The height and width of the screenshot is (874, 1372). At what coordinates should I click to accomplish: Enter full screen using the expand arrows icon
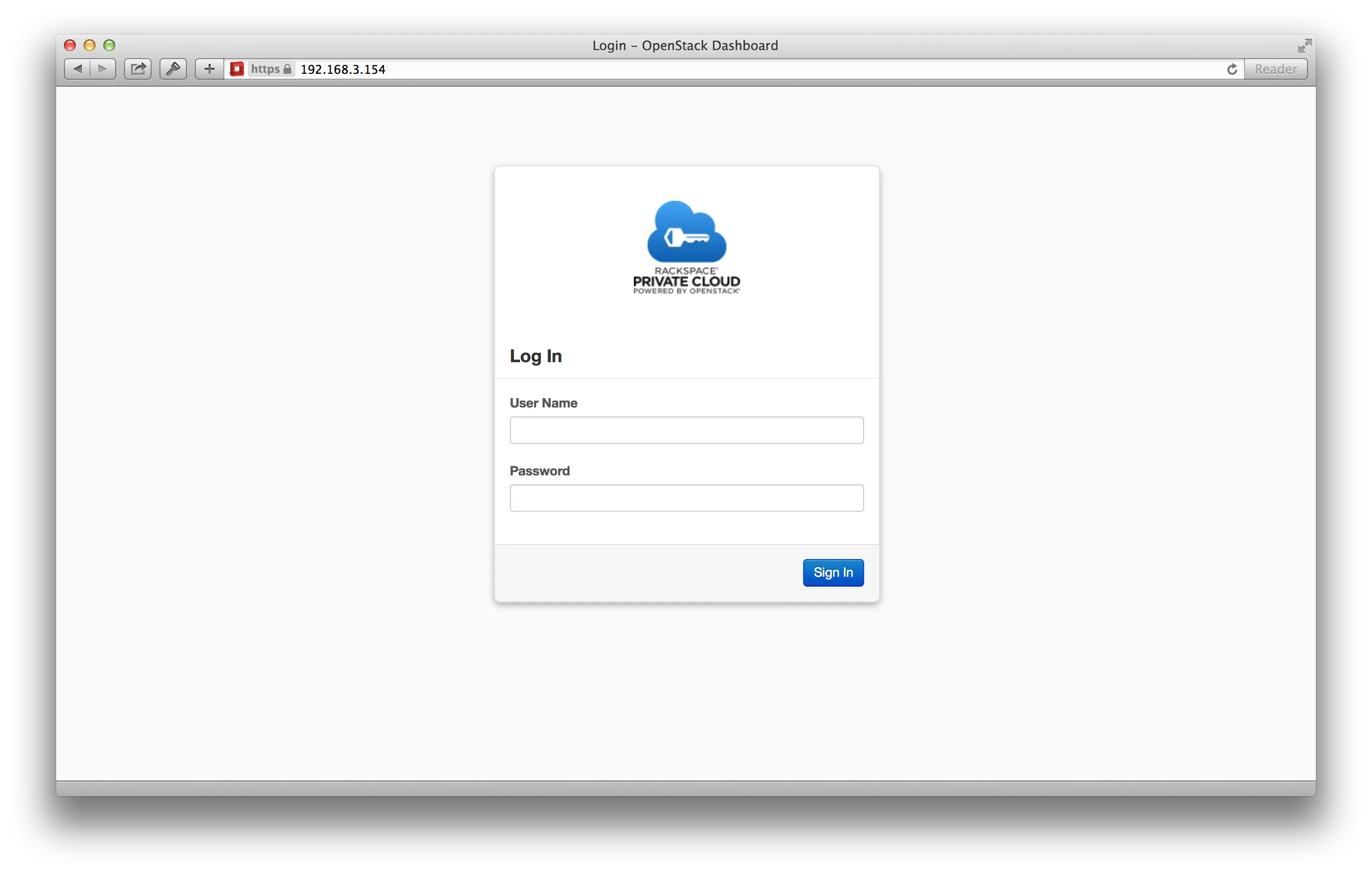pos(1304,46)
